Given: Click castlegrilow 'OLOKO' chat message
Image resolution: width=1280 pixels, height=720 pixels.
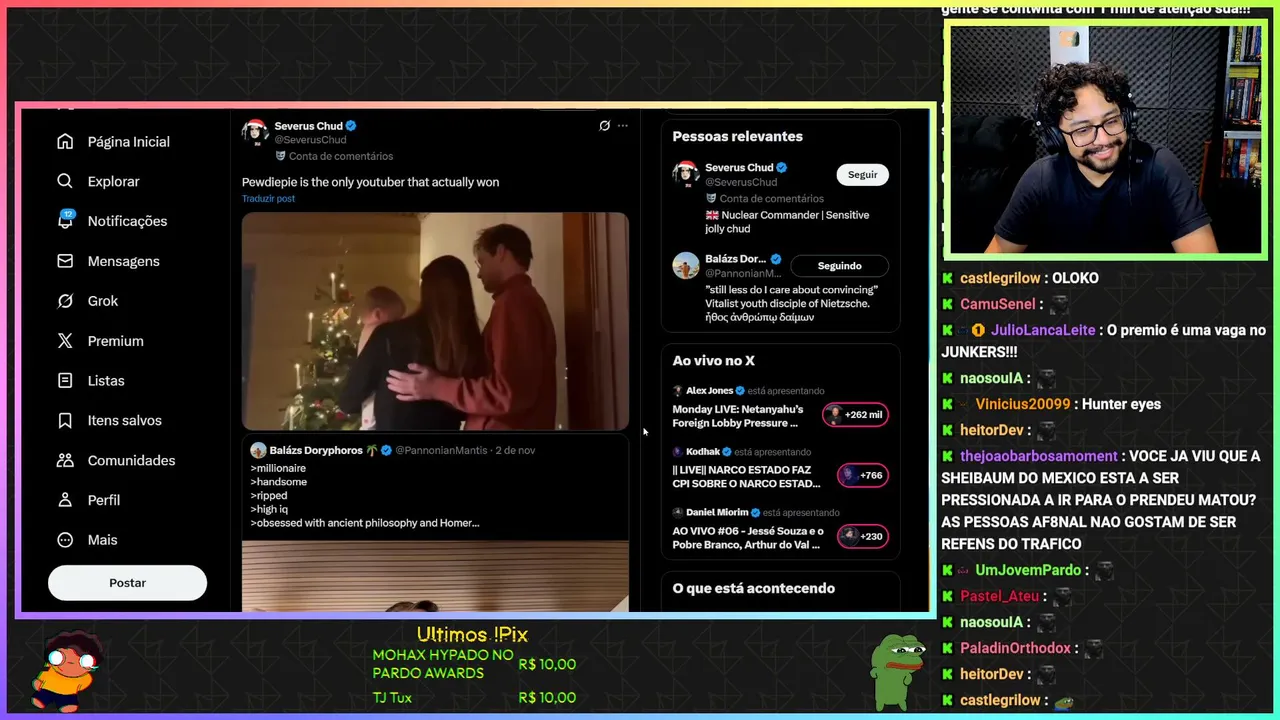Looking at the screenshot, I should 1075,278.
